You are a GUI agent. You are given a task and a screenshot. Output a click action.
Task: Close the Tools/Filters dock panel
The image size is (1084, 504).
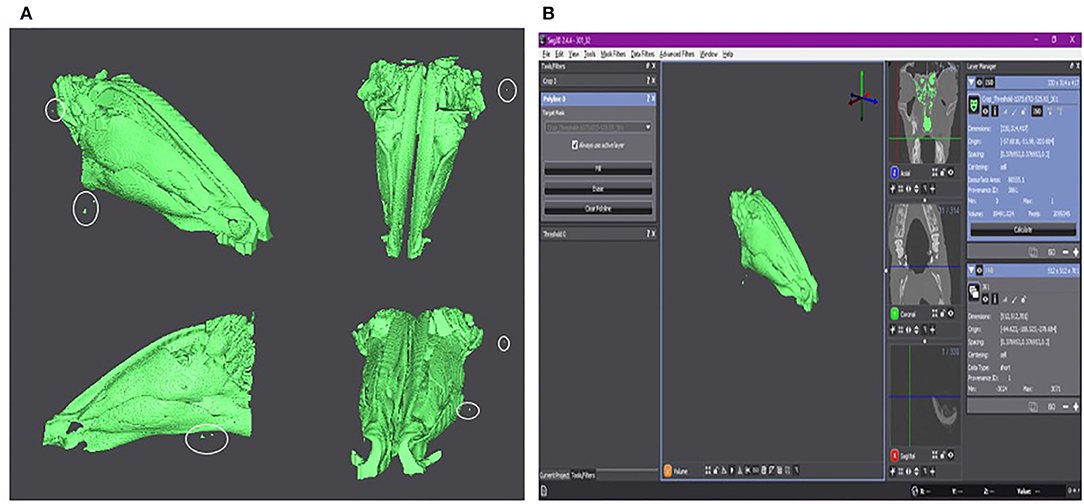653,66
